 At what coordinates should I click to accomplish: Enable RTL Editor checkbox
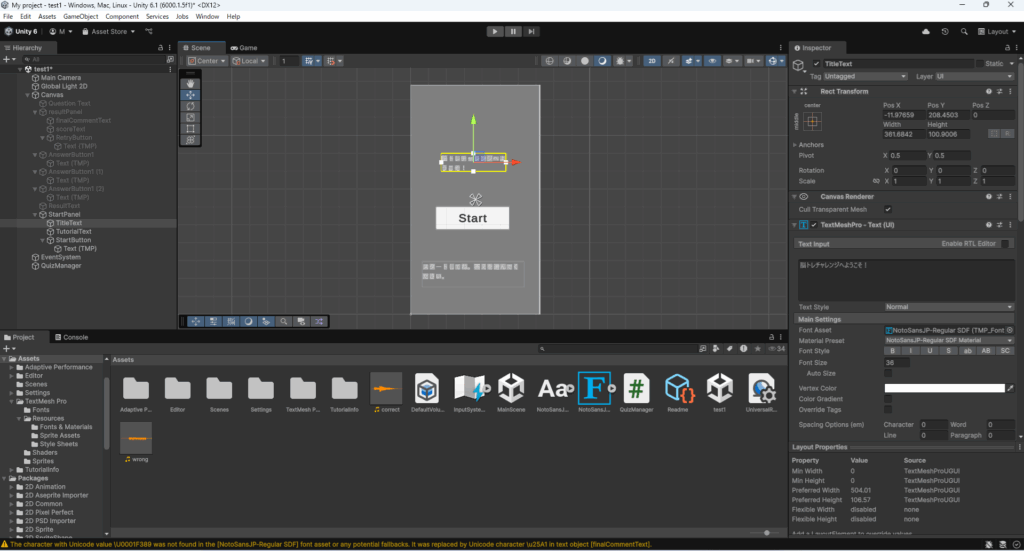pyautogui.click(x=1005, y=244)
